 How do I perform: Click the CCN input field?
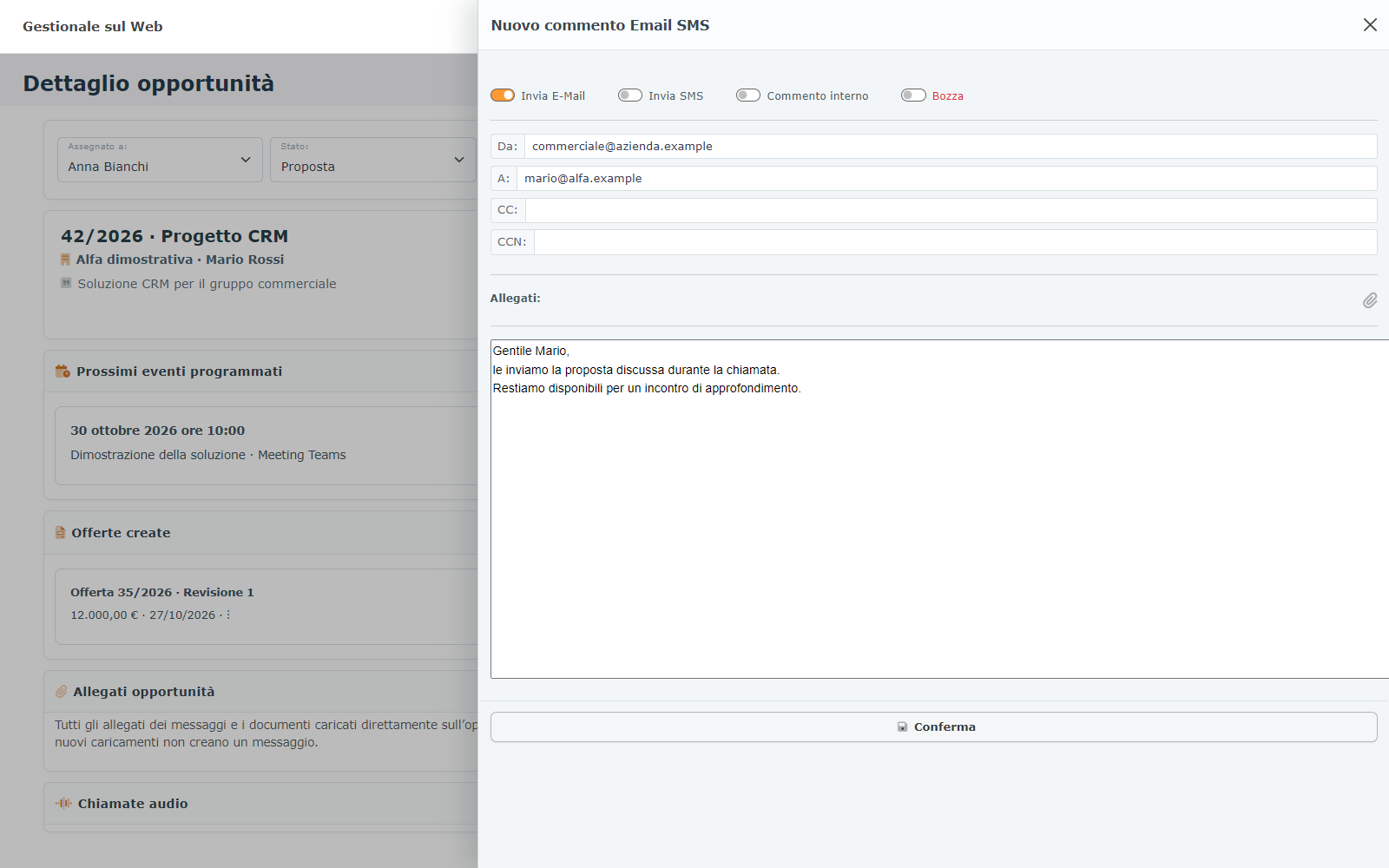(x=956, y=242)
